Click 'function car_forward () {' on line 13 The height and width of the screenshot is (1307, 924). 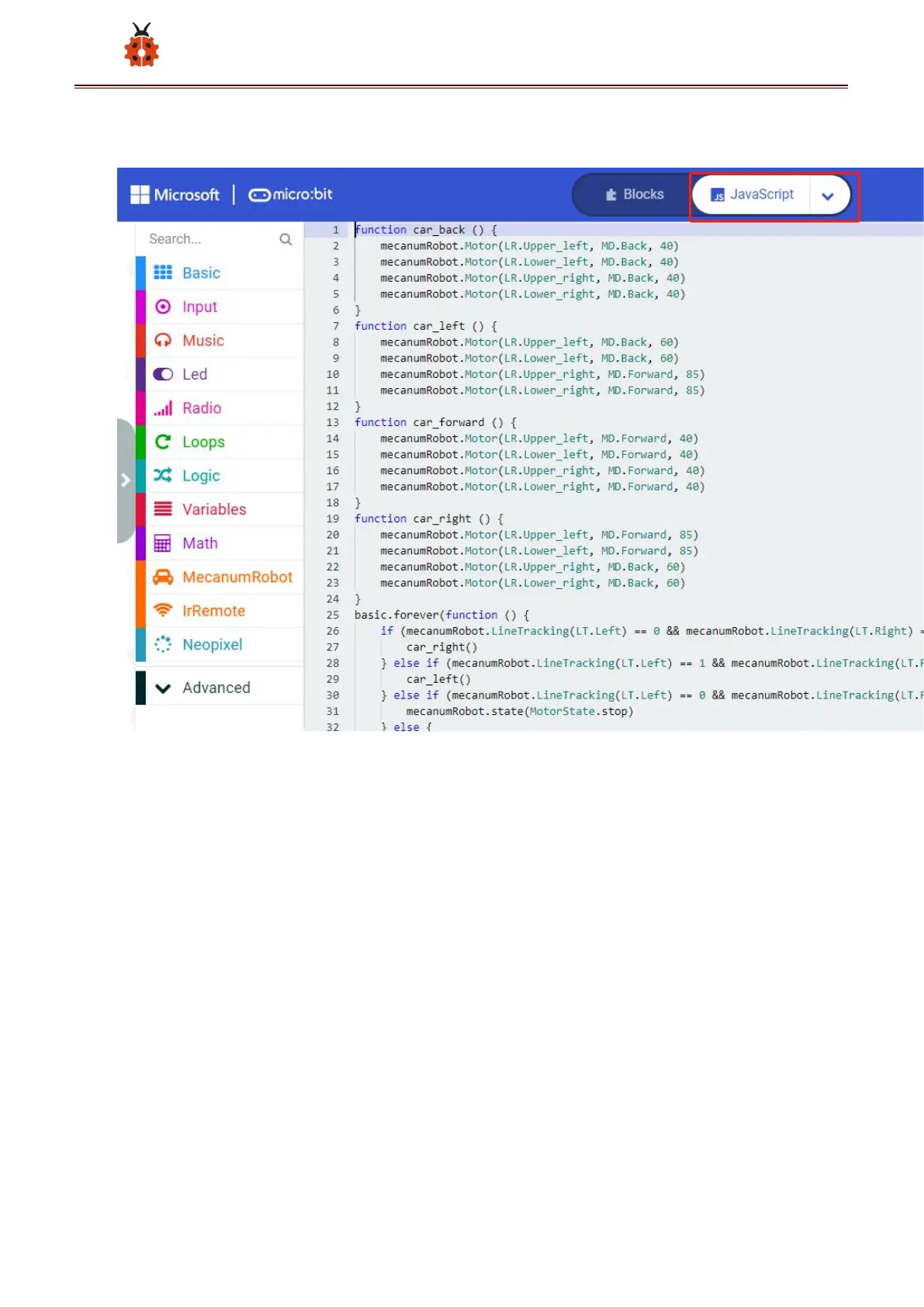[x=436, y=422]
